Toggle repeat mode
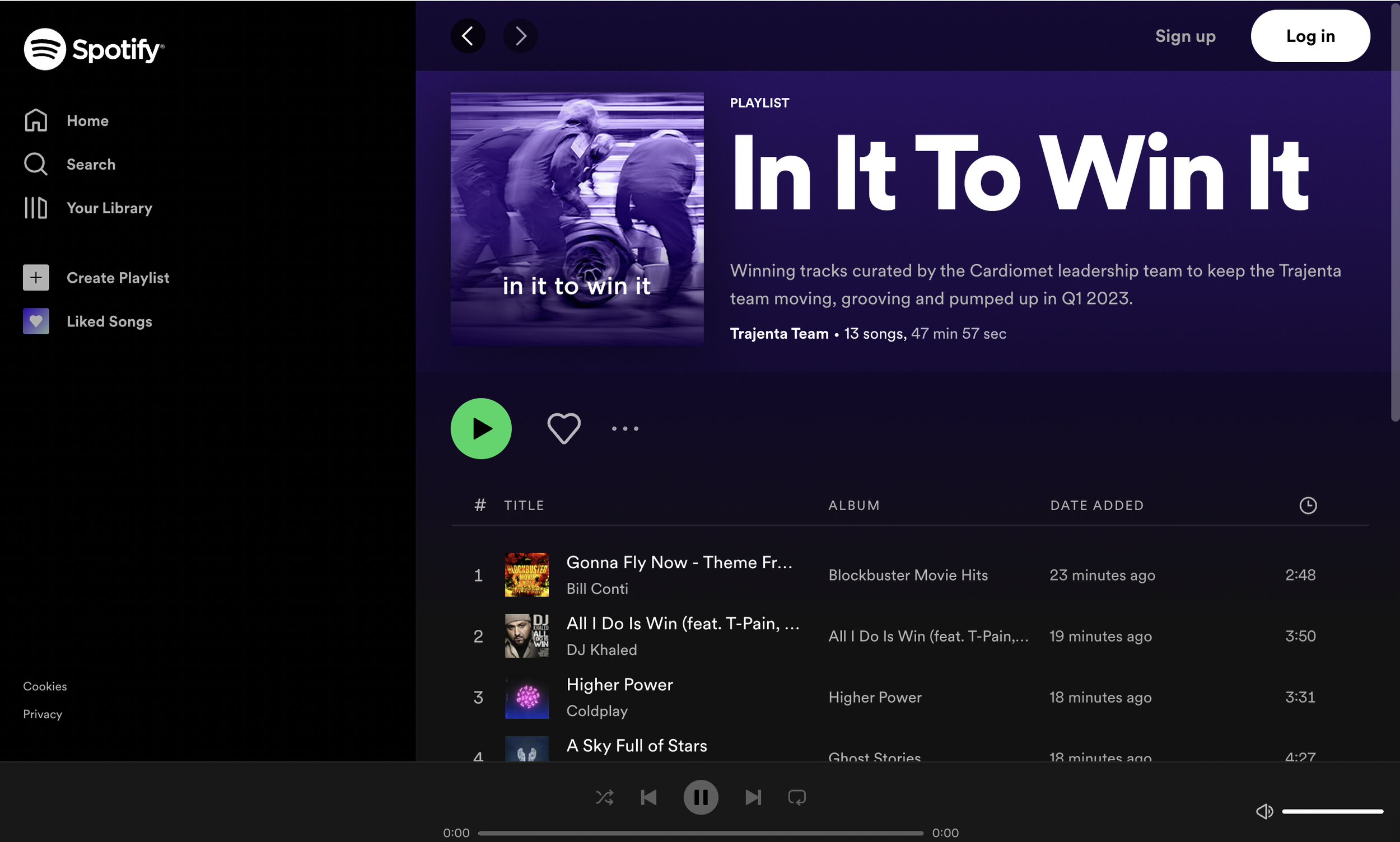The width and height of the screenshot is (1400, 842). (797, 797)
